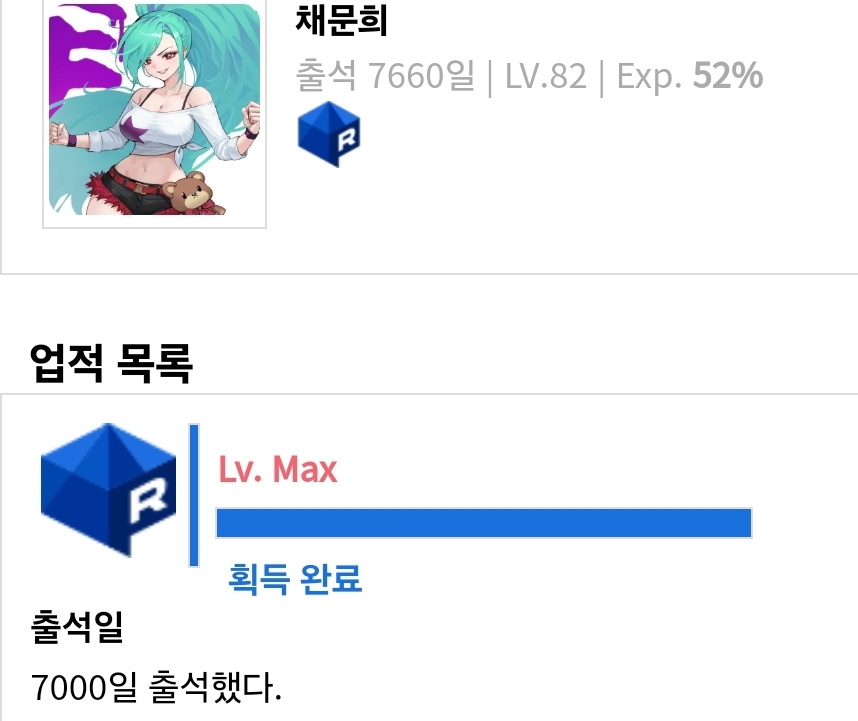Click the Exp. 52% indicator
The height and width of the screenshot is (721, 858).
point(690,75)
